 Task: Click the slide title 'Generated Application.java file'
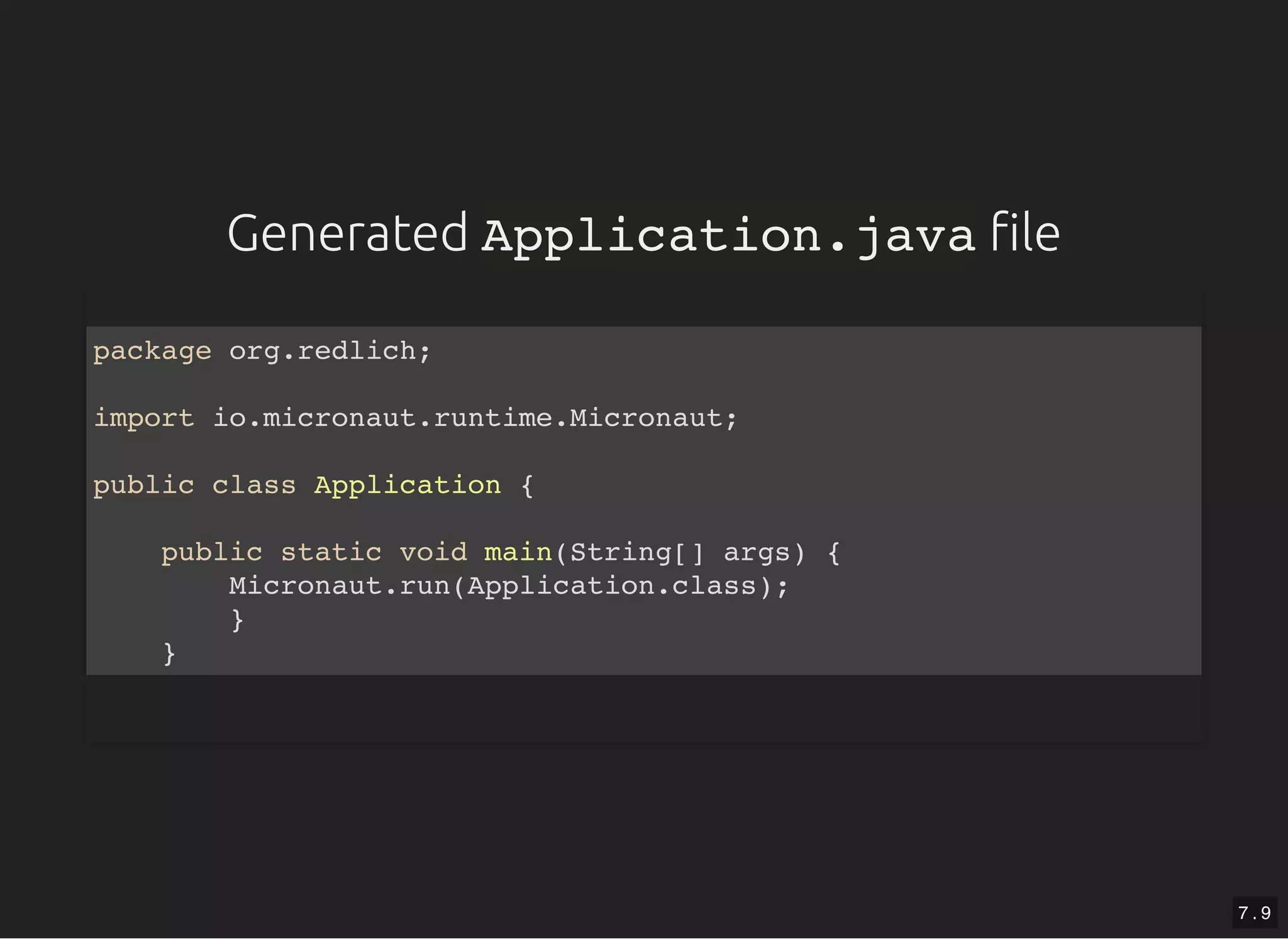[643, 234]
